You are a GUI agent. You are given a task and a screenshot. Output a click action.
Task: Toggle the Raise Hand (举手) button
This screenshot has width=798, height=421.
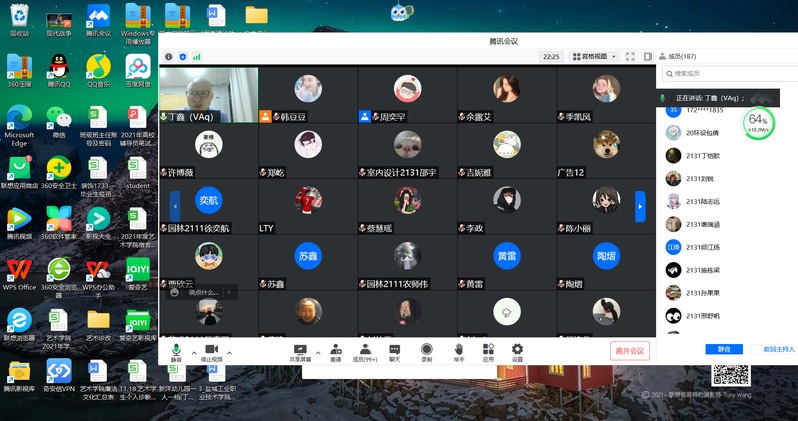[x=459, y=351]
